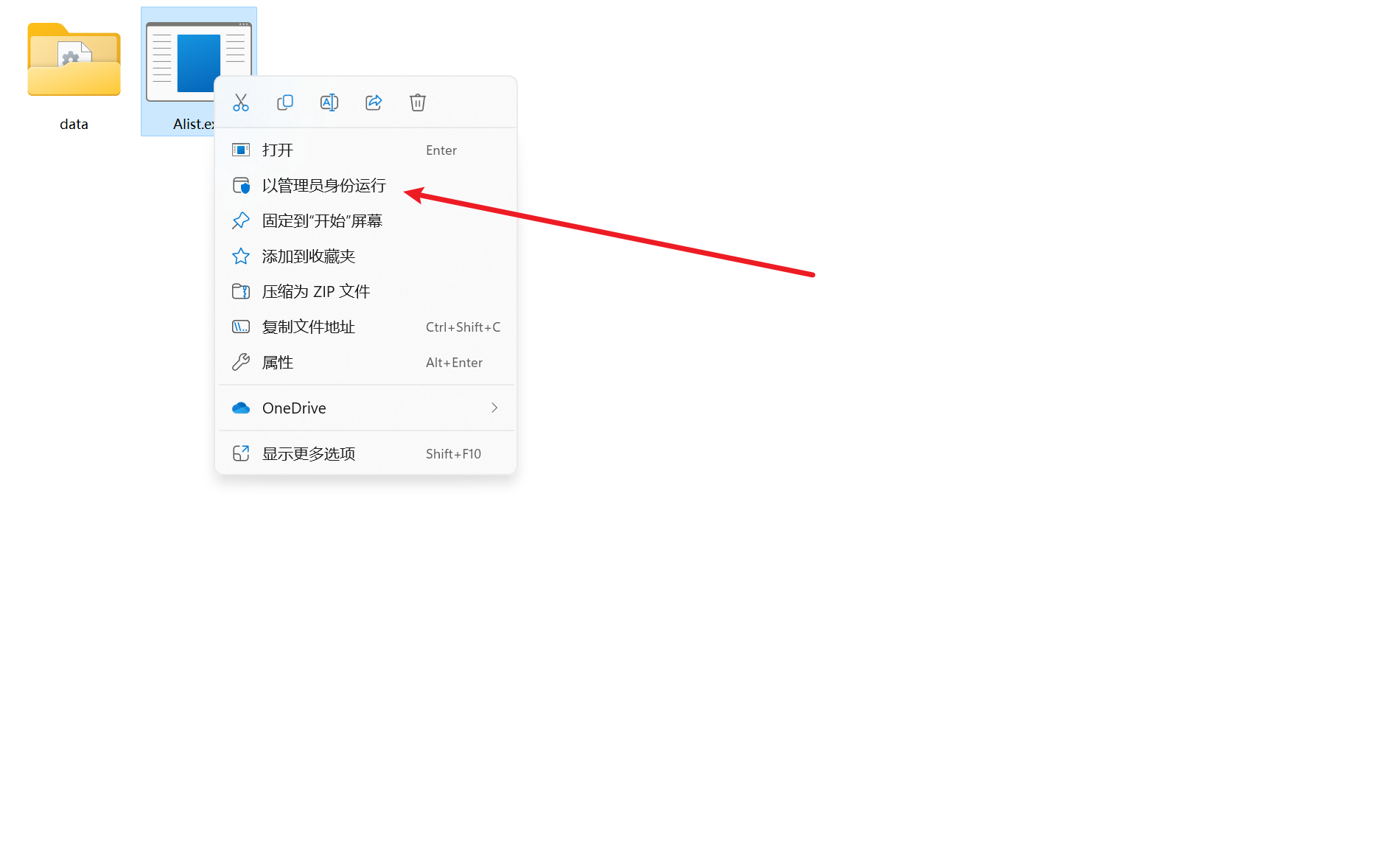Choose 以管理员身份运行 menu entry
This screenshot has height=844, width=1400.
tap(366, 186)
